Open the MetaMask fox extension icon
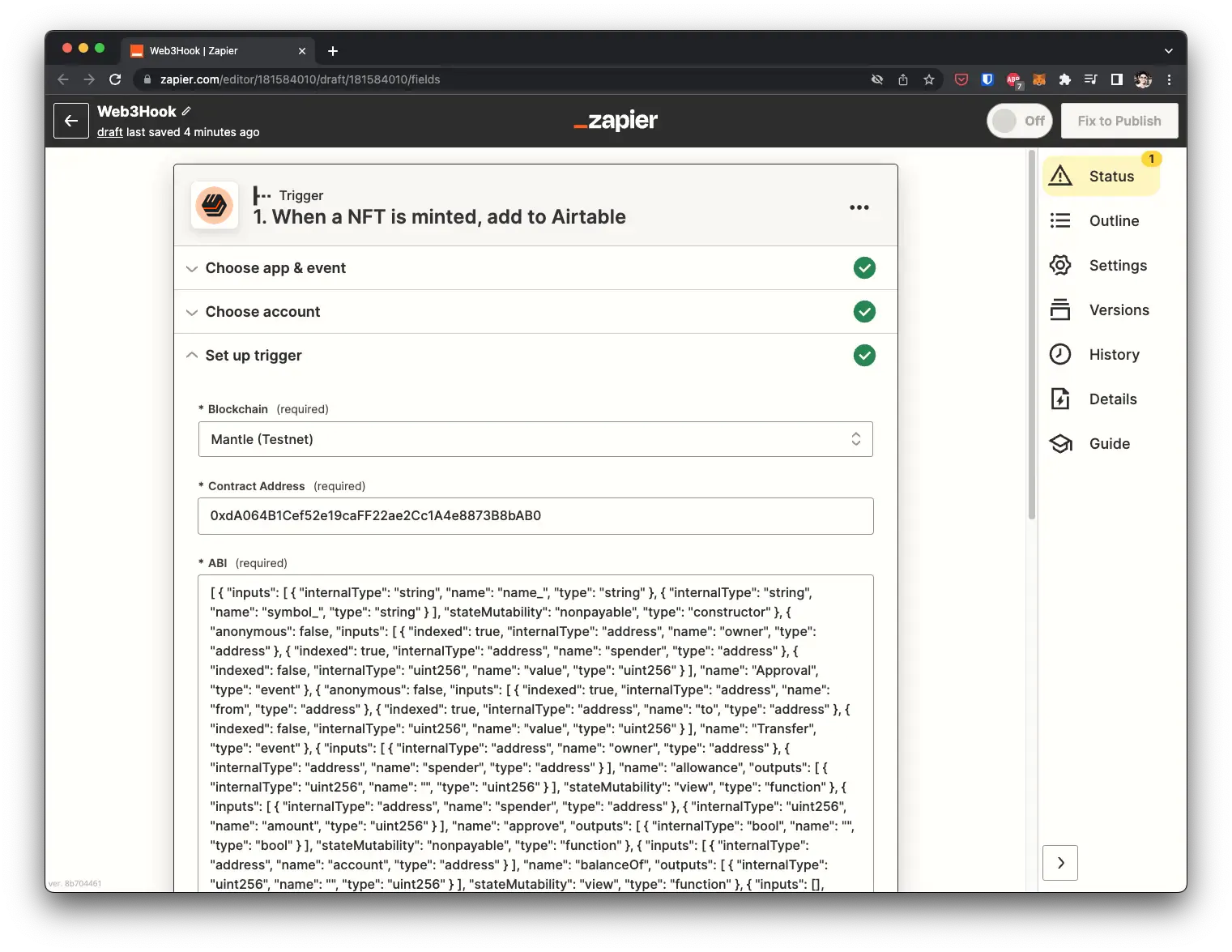The width and height of the screenshot is (1232, 952). (x=1039, y=79)
